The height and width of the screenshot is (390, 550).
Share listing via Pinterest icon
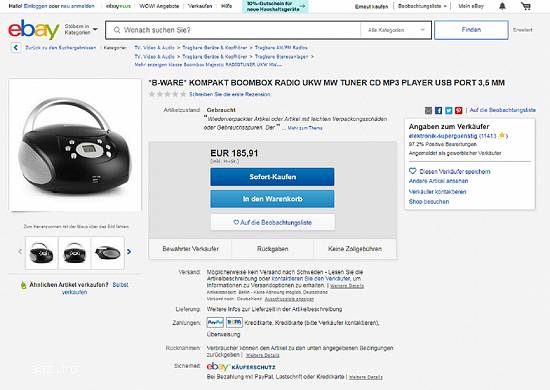pyautogui.click(x=459, y=110)
